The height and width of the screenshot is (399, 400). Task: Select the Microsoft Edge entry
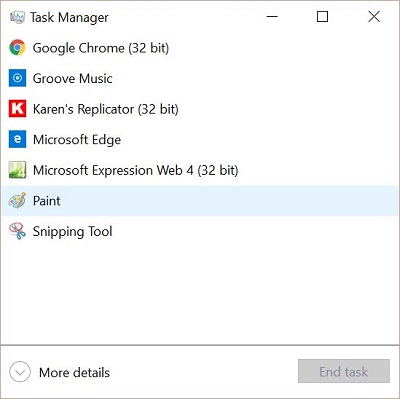[200, 139]
